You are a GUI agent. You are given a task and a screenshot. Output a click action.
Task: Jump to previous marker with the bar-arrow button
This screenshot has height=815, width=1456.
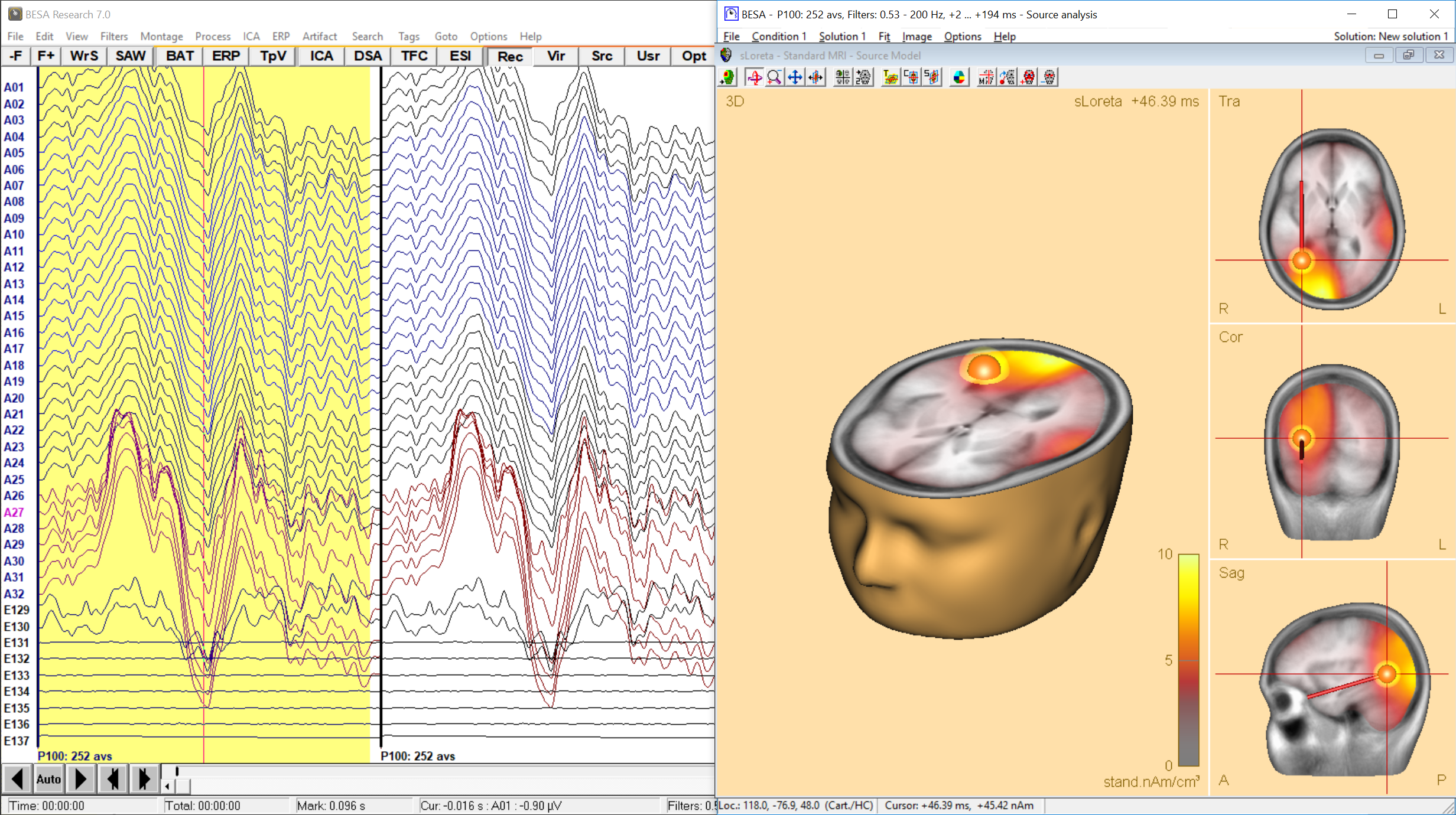112,779
